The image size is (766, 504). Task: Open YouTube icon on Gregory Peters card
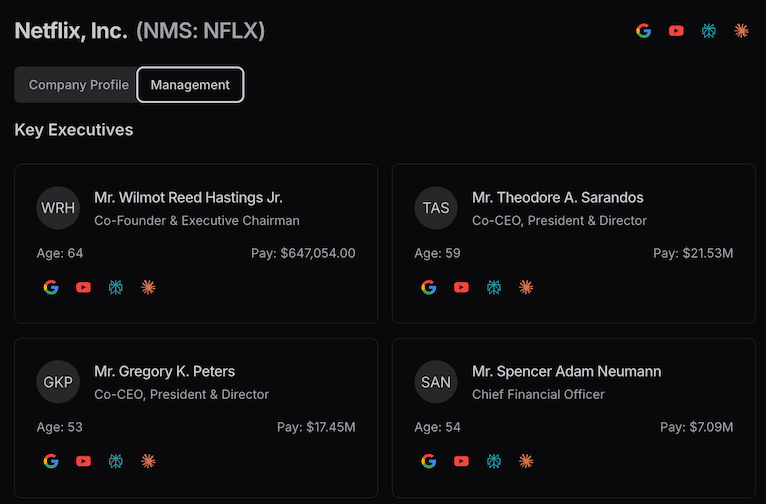click(83, 461)
